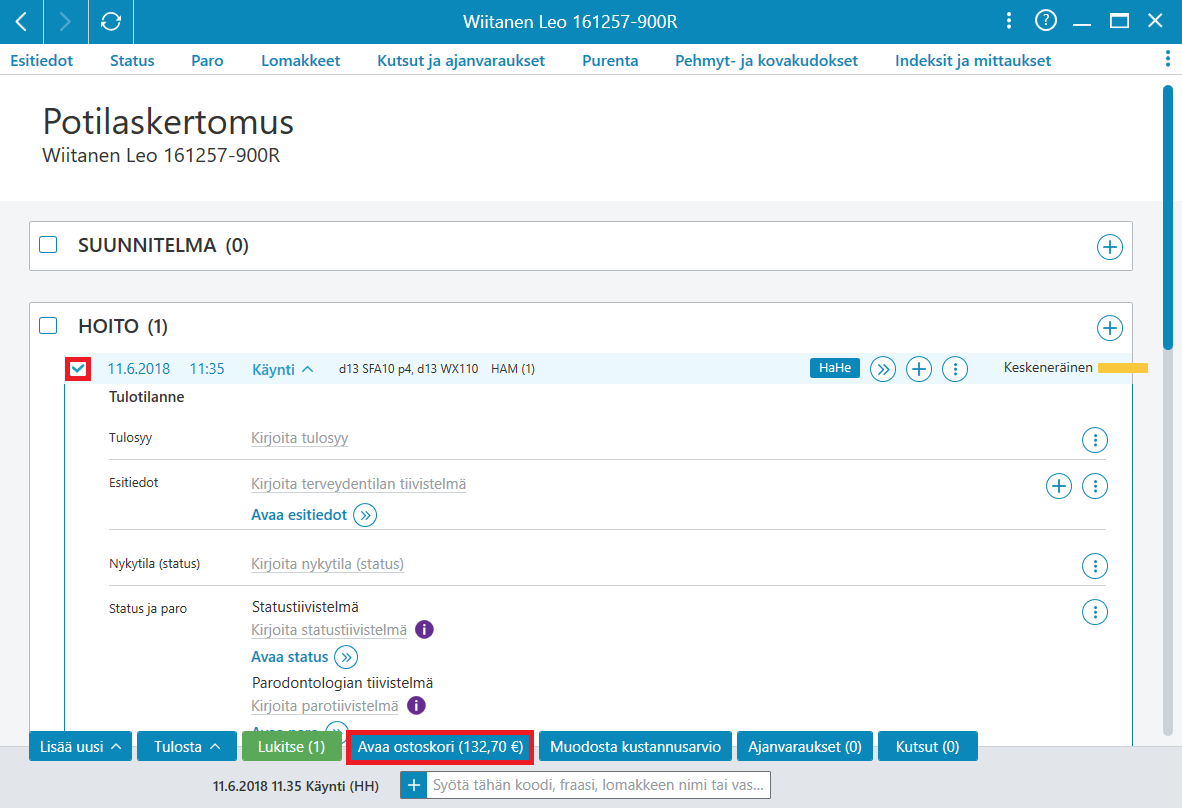
Task: Collapse the Käynti expander
Action: [283, 369]
